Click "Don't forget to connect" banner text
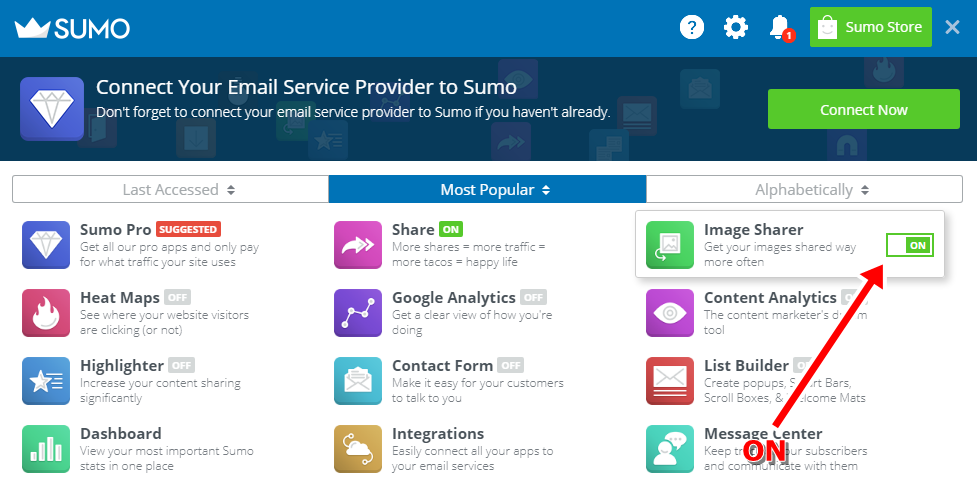This screenshot has height=478, width=977. coord(353,113)
